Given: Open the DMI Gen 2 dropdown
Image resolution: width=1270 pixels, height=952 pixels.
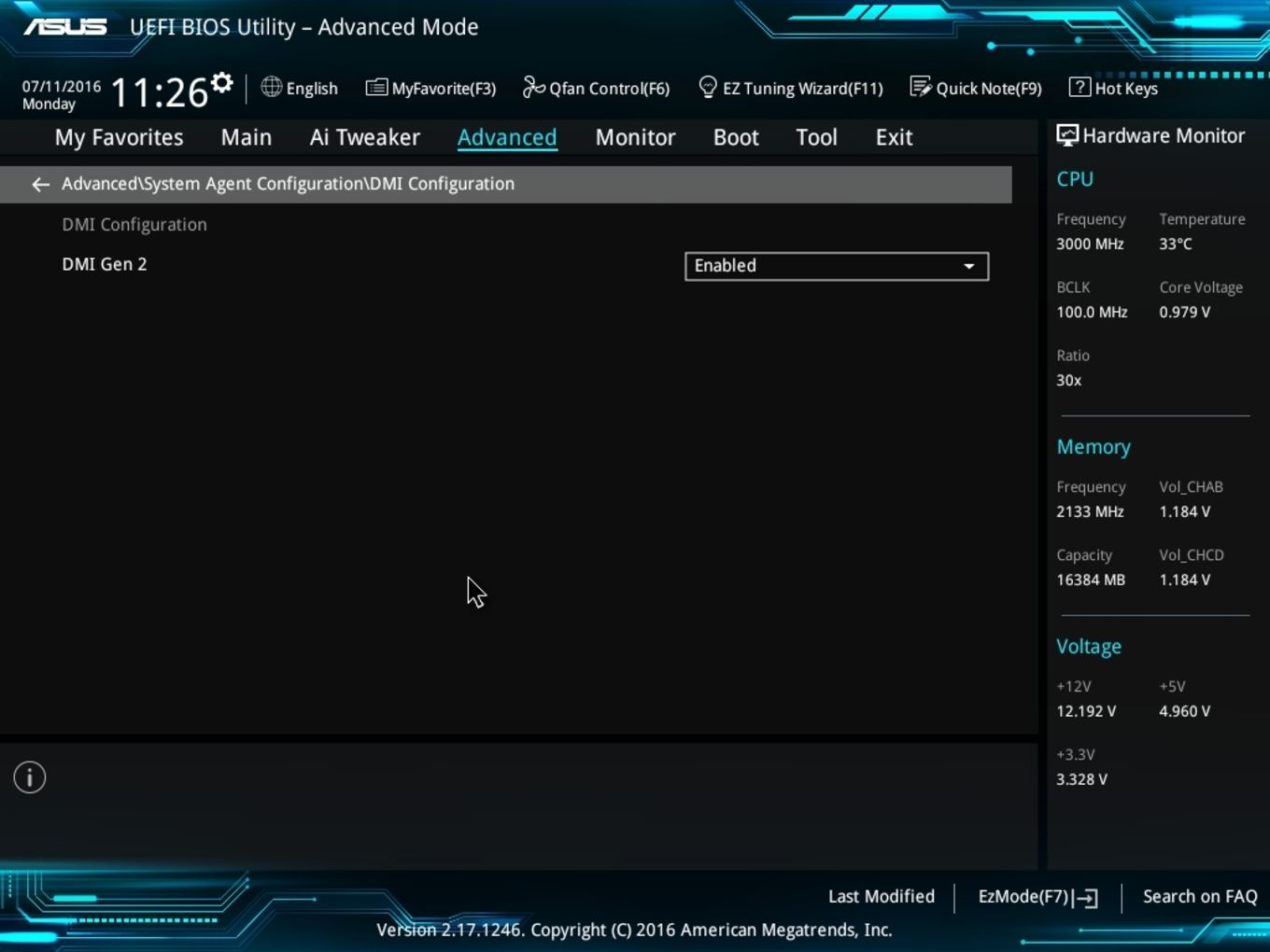Looking at the screenshot, I should [837, 266].
